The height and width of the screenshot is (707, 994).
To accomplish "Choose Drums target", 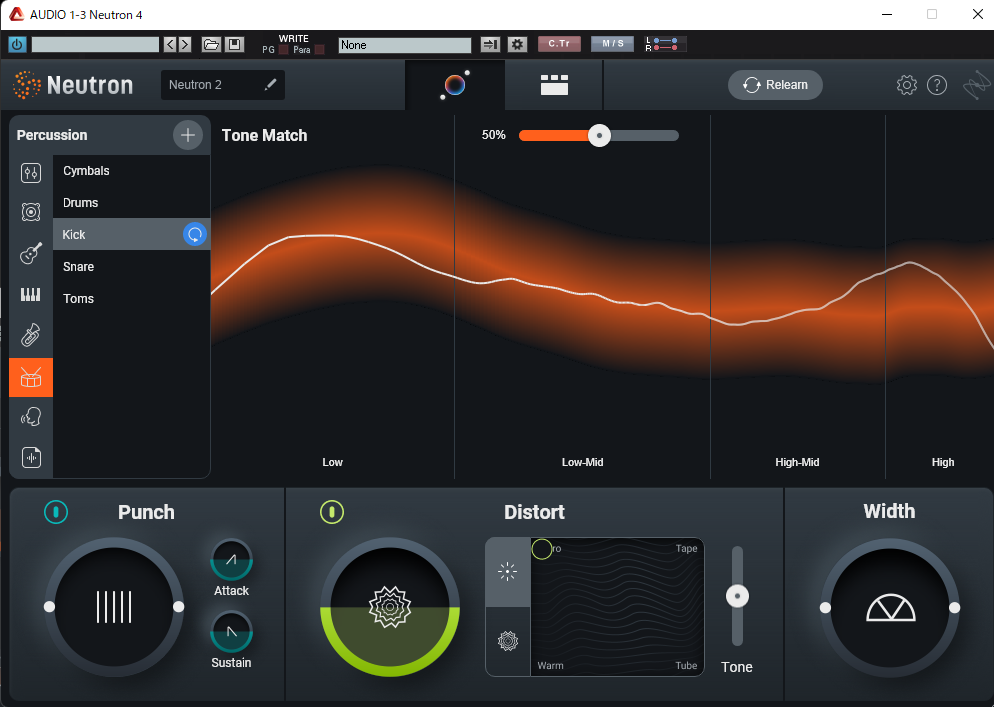I will point(131,203).
